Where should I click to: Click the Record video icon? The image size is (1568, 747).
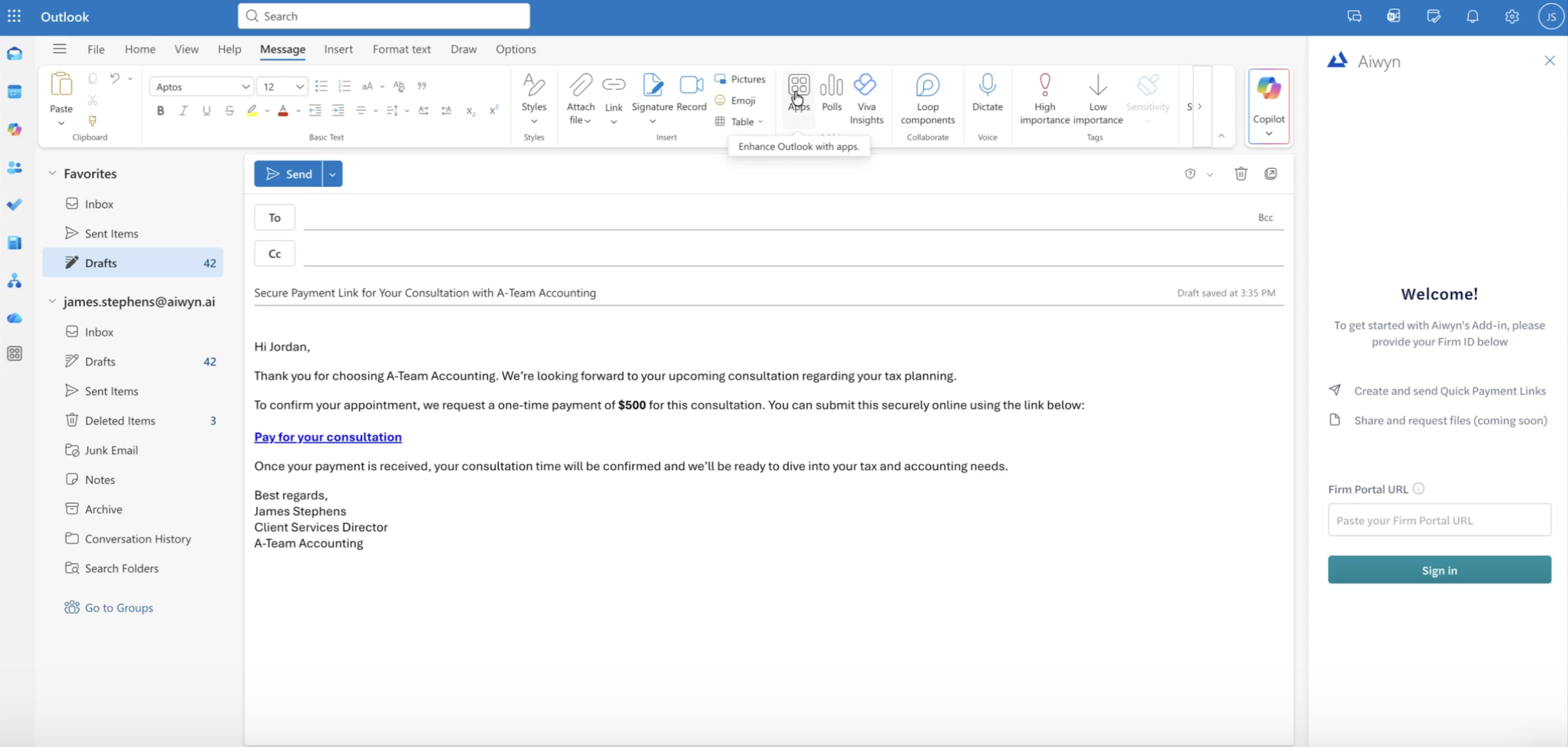click(x=692, y=85)
